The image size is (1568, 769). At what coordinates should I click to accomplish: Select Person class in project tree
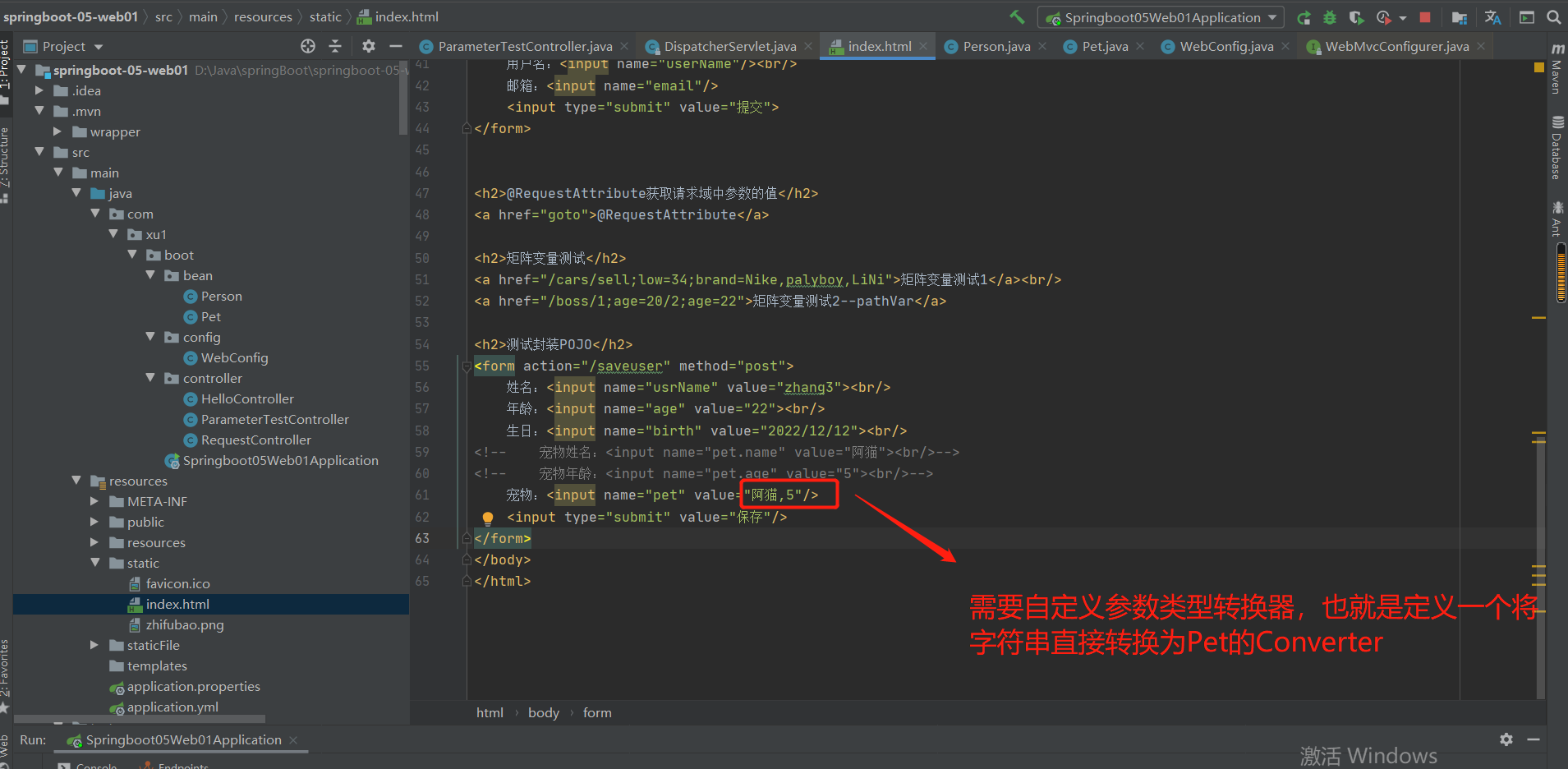pyautogui.click(x=221, y=296)
